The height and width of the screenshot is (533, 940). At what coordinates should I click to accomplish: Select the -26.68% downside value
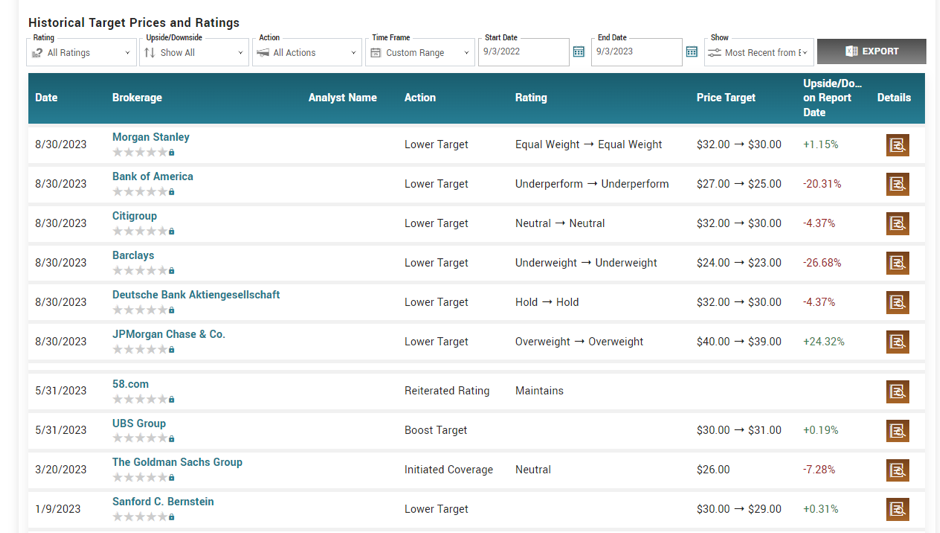pyautogui.click(x=822, y=263)
